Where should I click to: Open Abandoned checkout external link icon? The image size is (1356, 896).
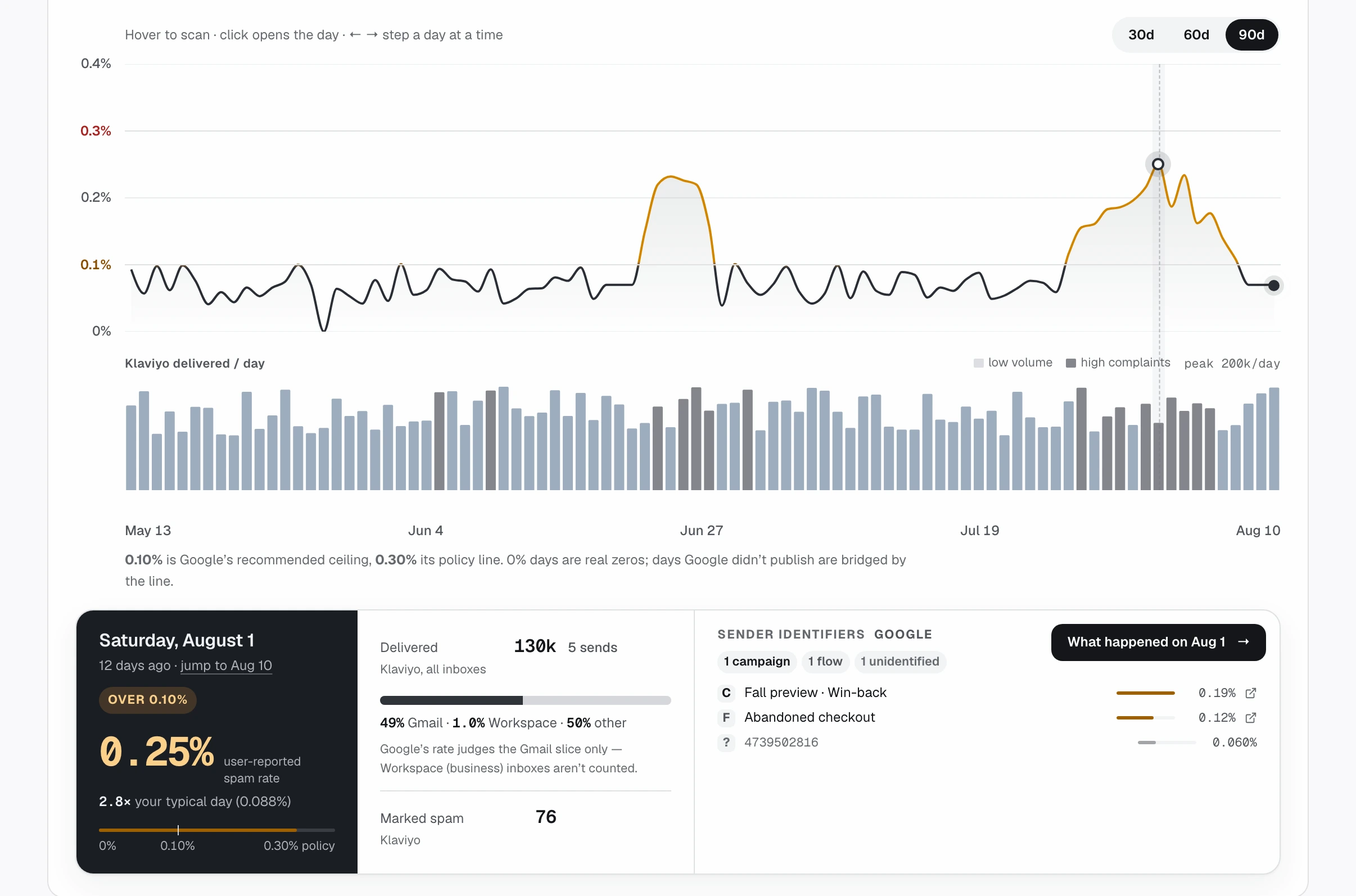pos(1251,718)
